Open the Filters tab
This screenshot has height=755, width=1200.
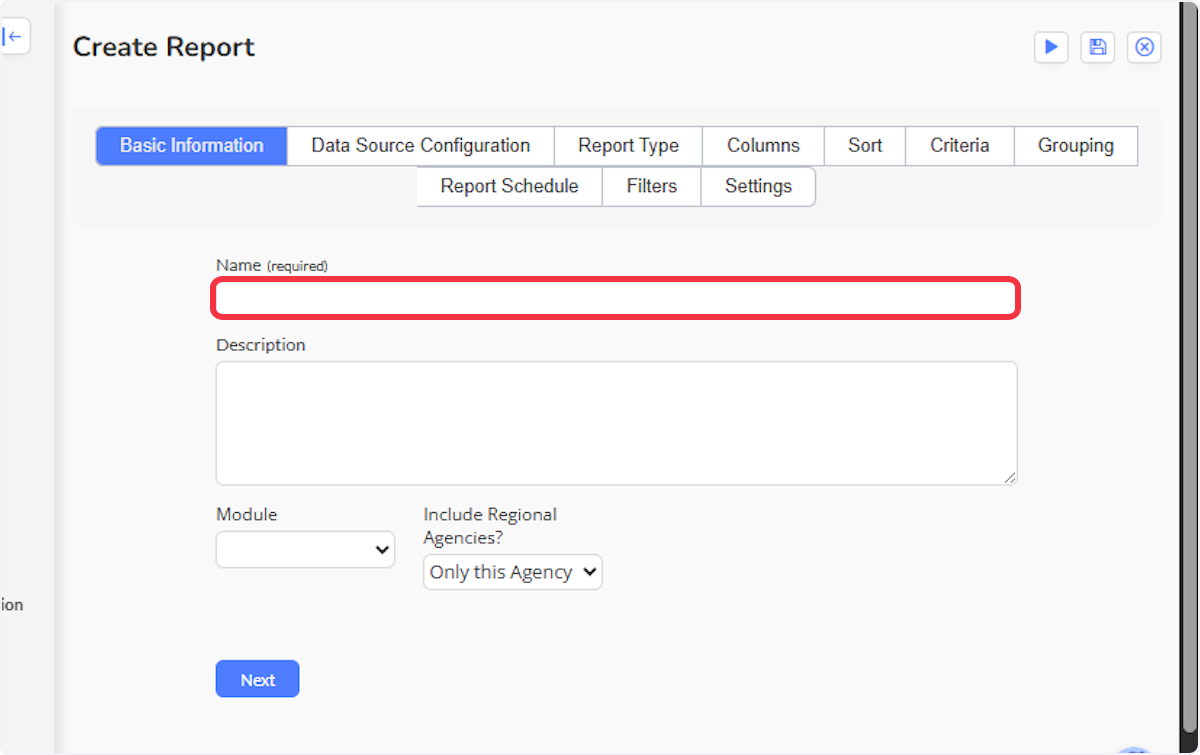coord(652,187)
